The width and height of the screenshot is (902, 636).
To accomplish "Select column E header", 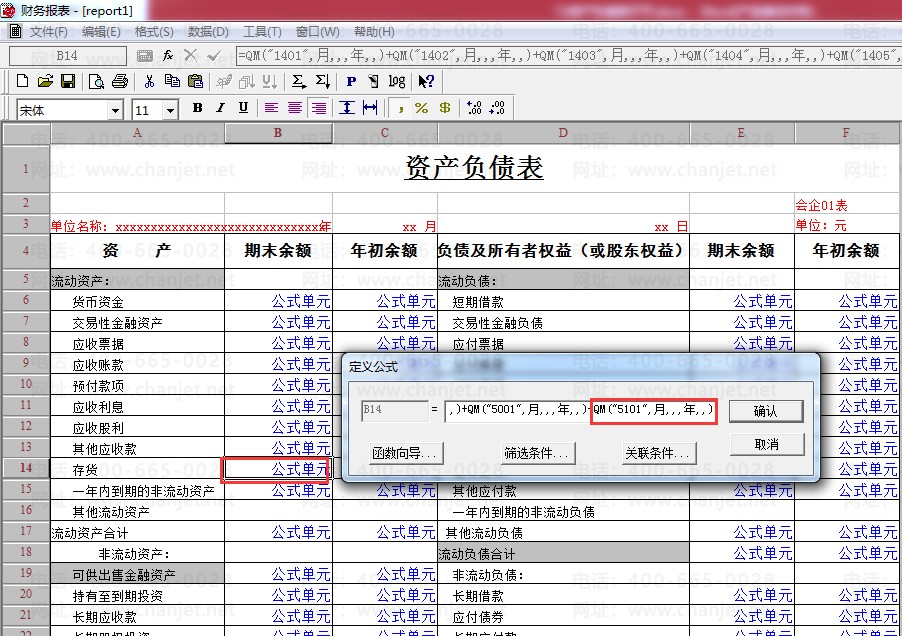I will [x=742, y=133].
